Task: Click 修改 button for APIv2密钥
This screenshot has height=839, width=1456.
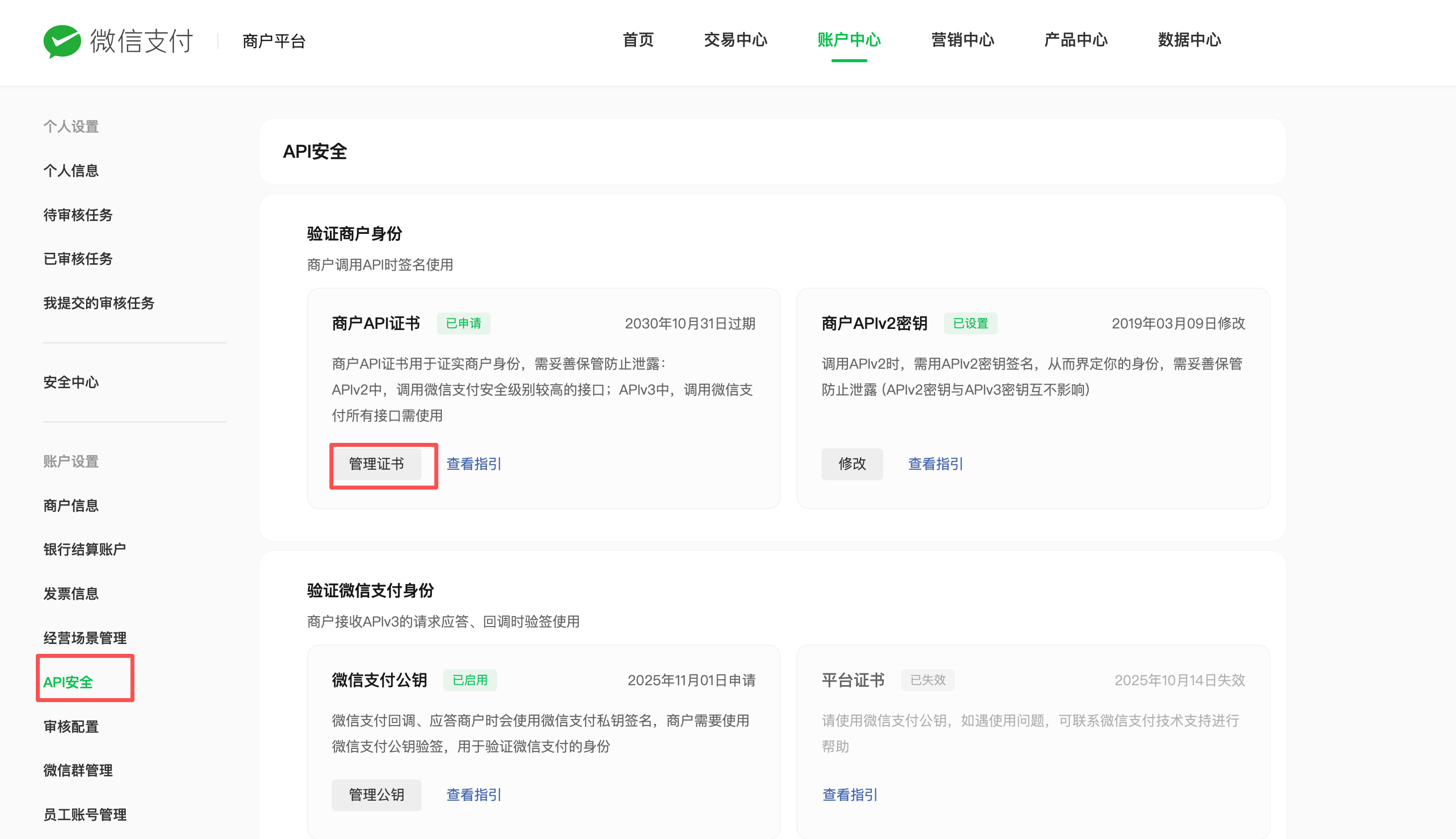Action: click(x=851, y=464)
